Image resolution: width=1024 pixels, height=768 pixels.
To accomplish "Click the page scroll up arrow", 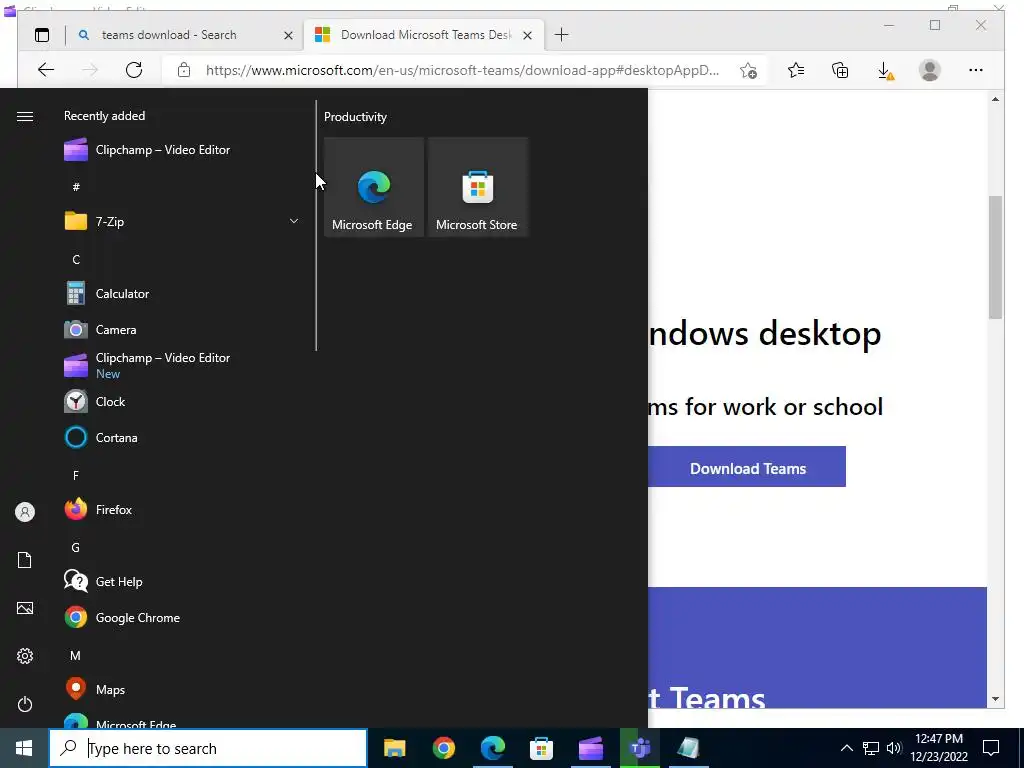I will (995, 99).
